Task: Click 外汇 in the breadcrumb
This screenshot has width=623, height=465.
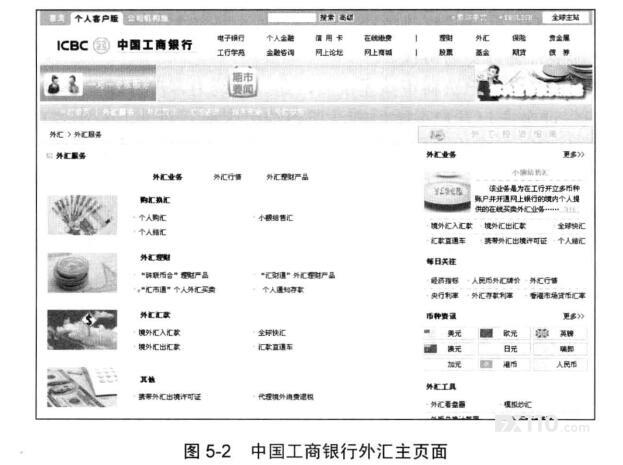Action: coord(56,135)
